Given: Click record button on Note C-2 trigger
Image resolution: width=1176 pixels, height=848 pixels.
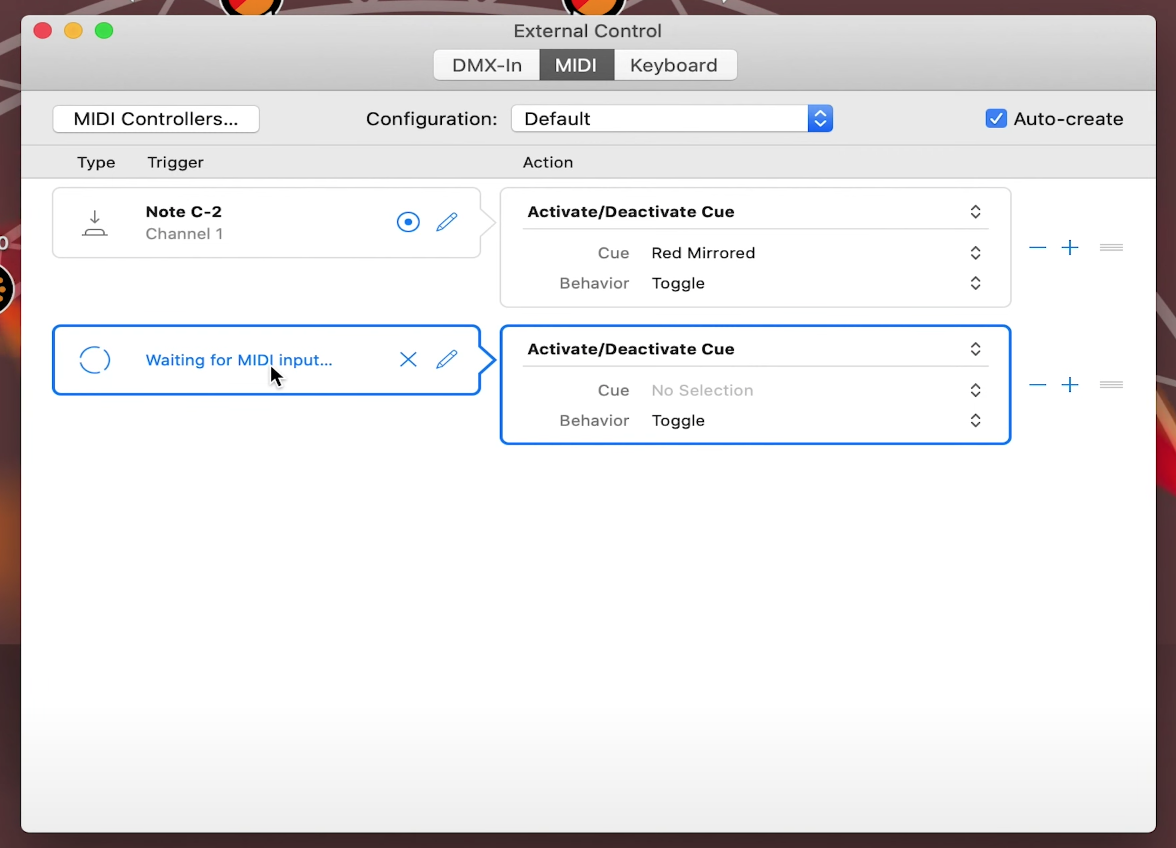Looking at the screenshot, I should click(408, 222).
